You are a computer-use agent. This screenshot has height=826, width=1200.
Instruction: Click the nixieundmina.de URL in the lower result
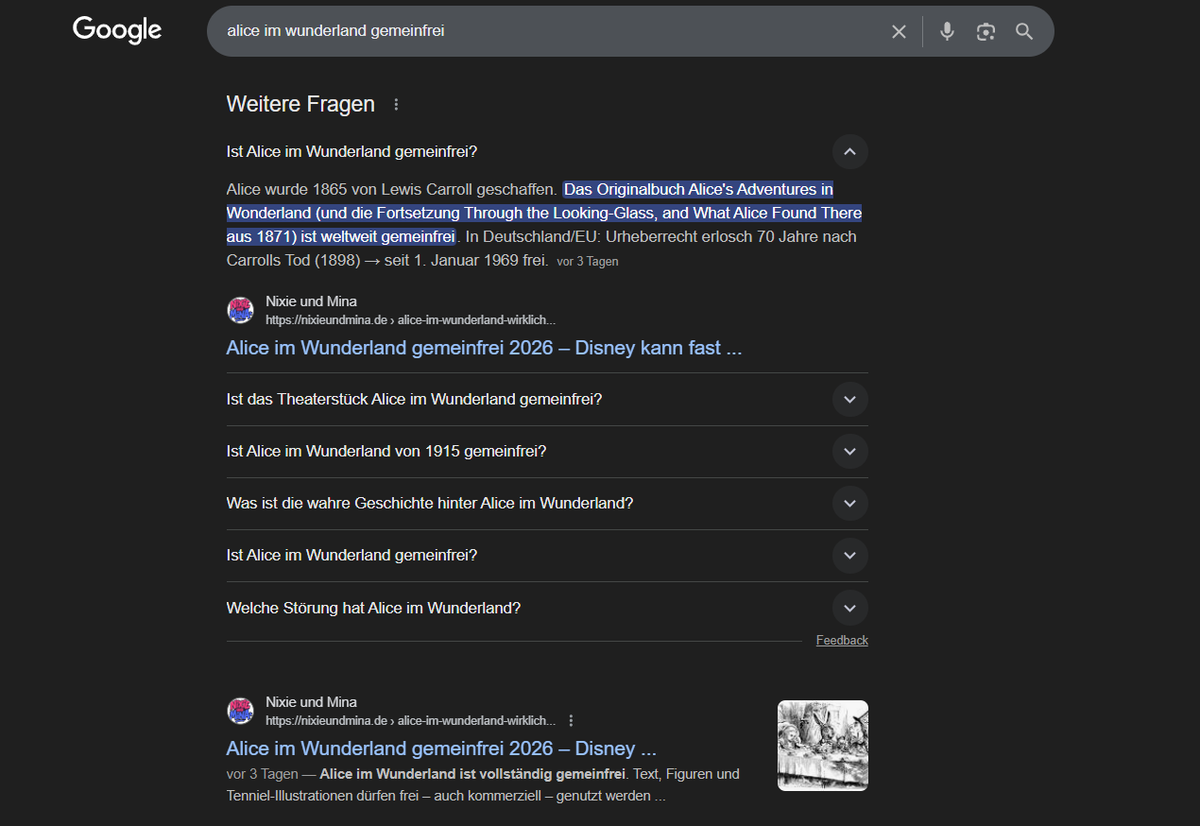pyautogui.click(x=410, y=720)
